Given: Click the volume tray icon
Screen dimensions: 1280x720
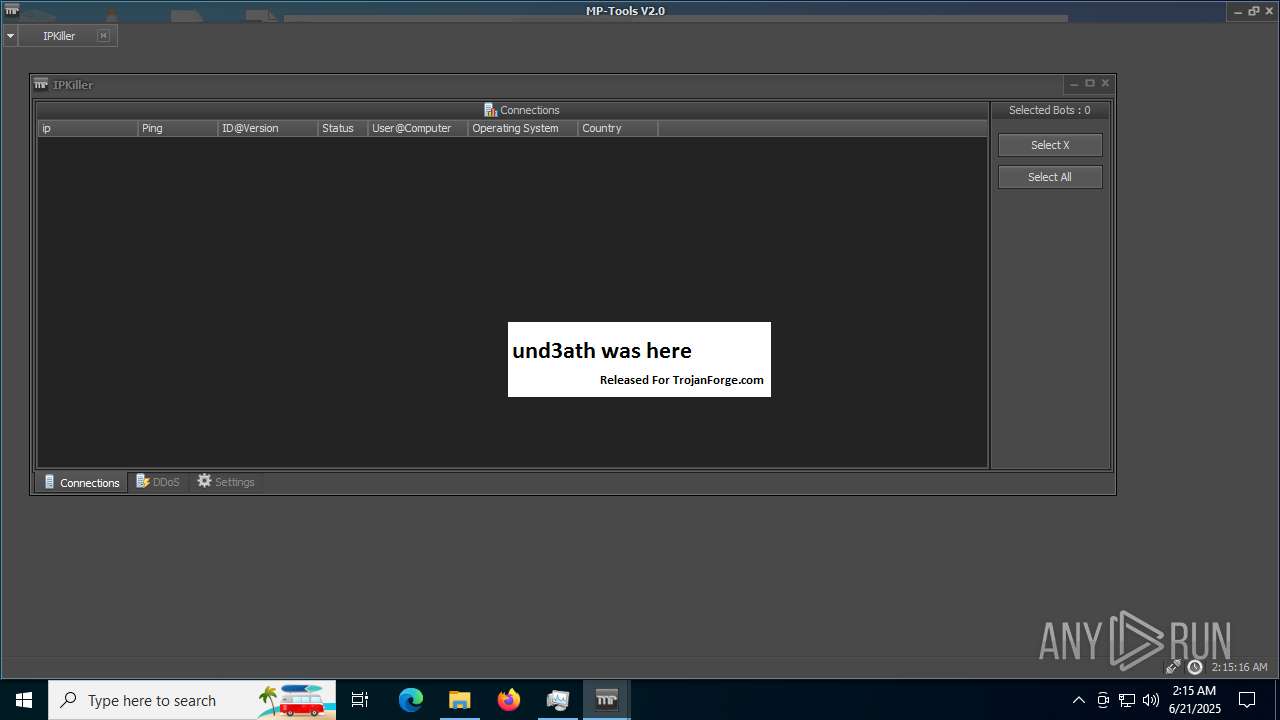Looking at the screenshot, I should tap(1151, 700).
